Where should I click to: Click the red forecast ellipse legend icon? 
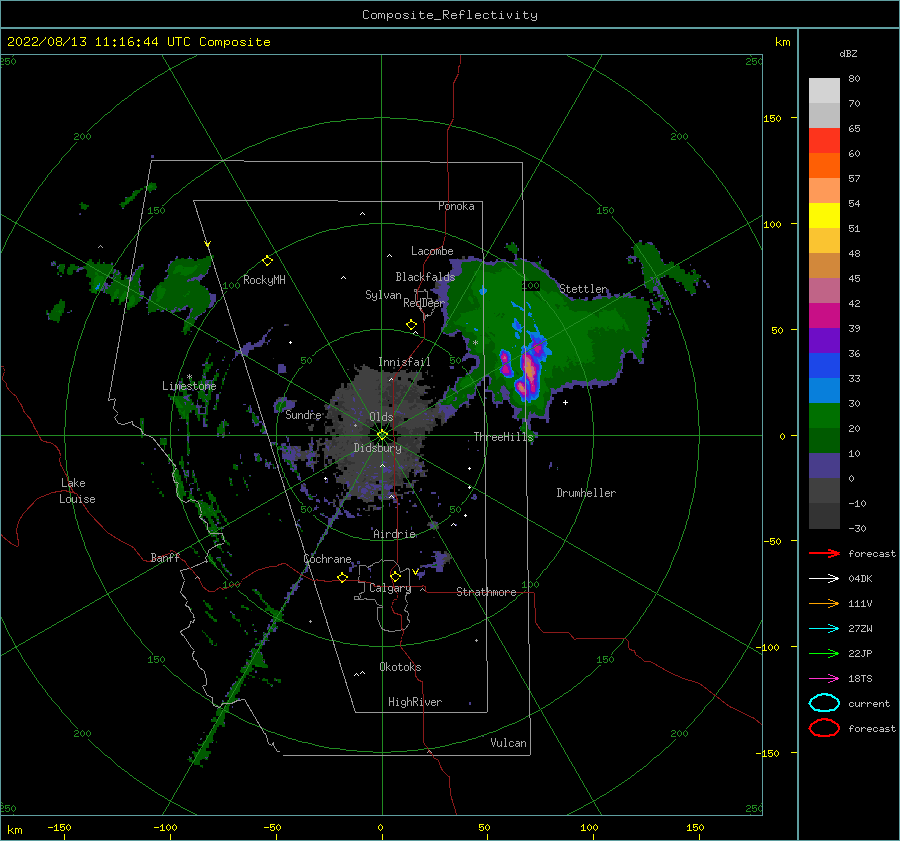(x=824, y=728)
